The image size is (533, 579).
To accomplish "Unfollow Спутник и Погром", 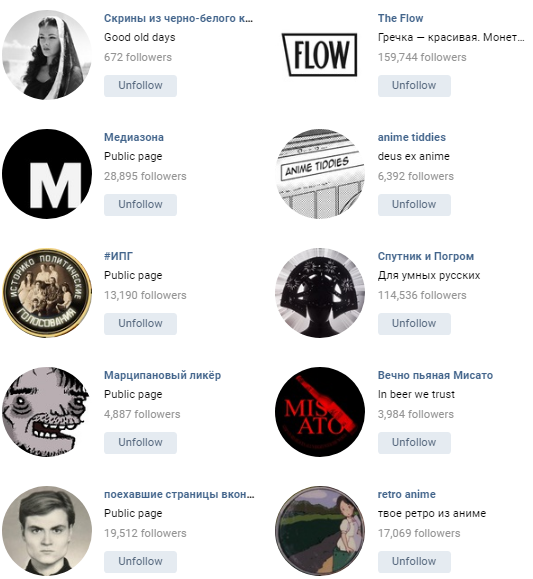I will tap(414, 323).
